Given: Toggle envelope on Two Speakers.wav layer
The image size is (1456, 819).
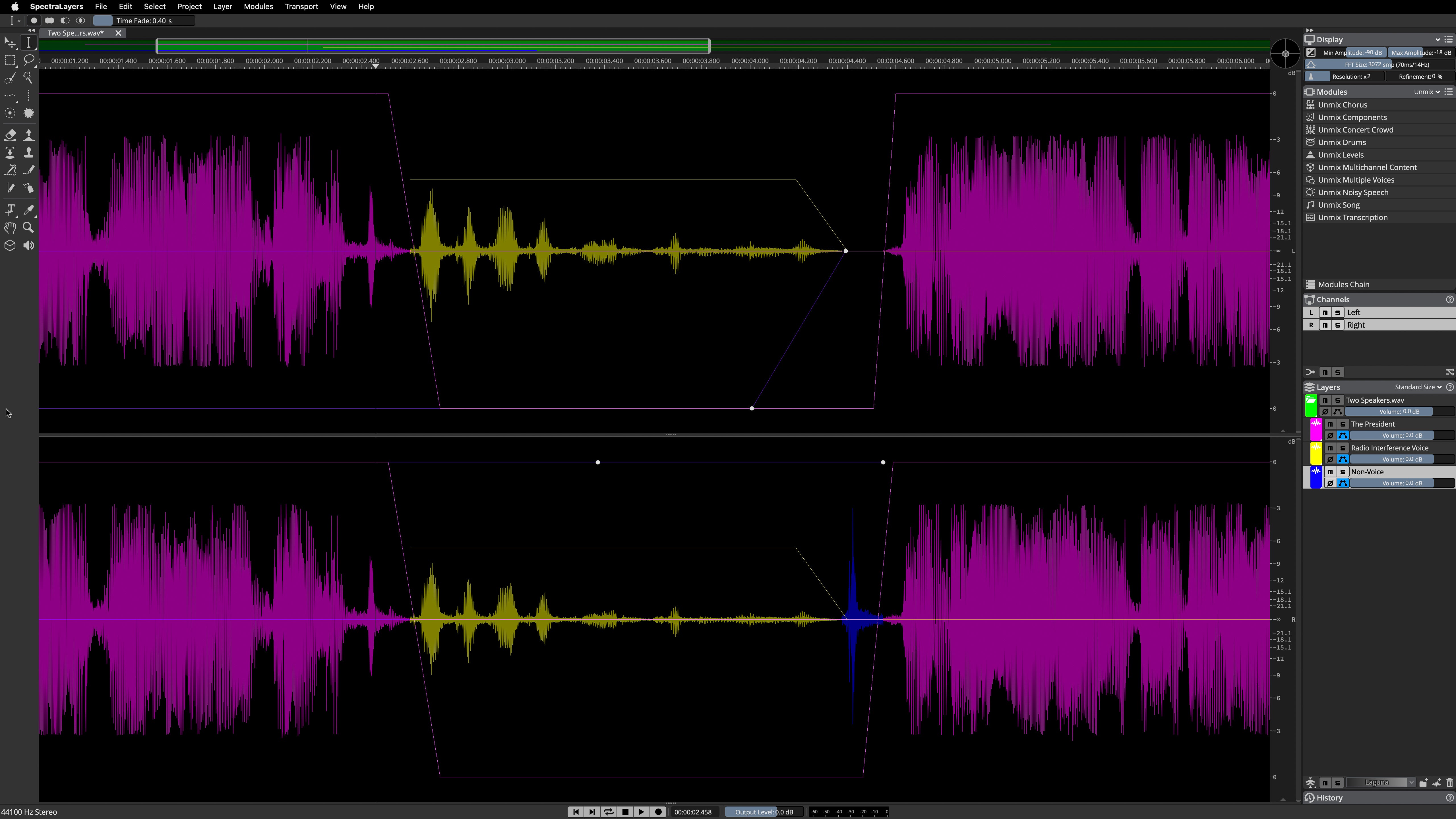Looking at the screenshot, I should (1337, 411).
